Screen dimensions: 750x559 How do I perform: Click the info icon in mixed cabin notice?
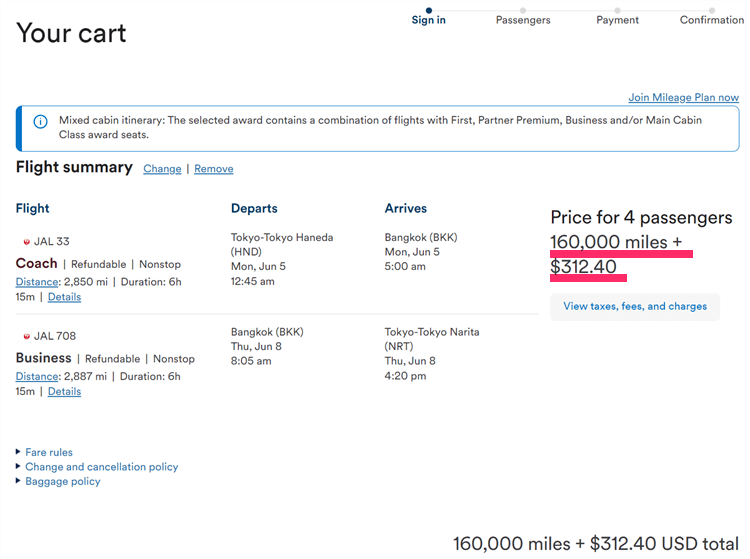(x=40, y=122)
